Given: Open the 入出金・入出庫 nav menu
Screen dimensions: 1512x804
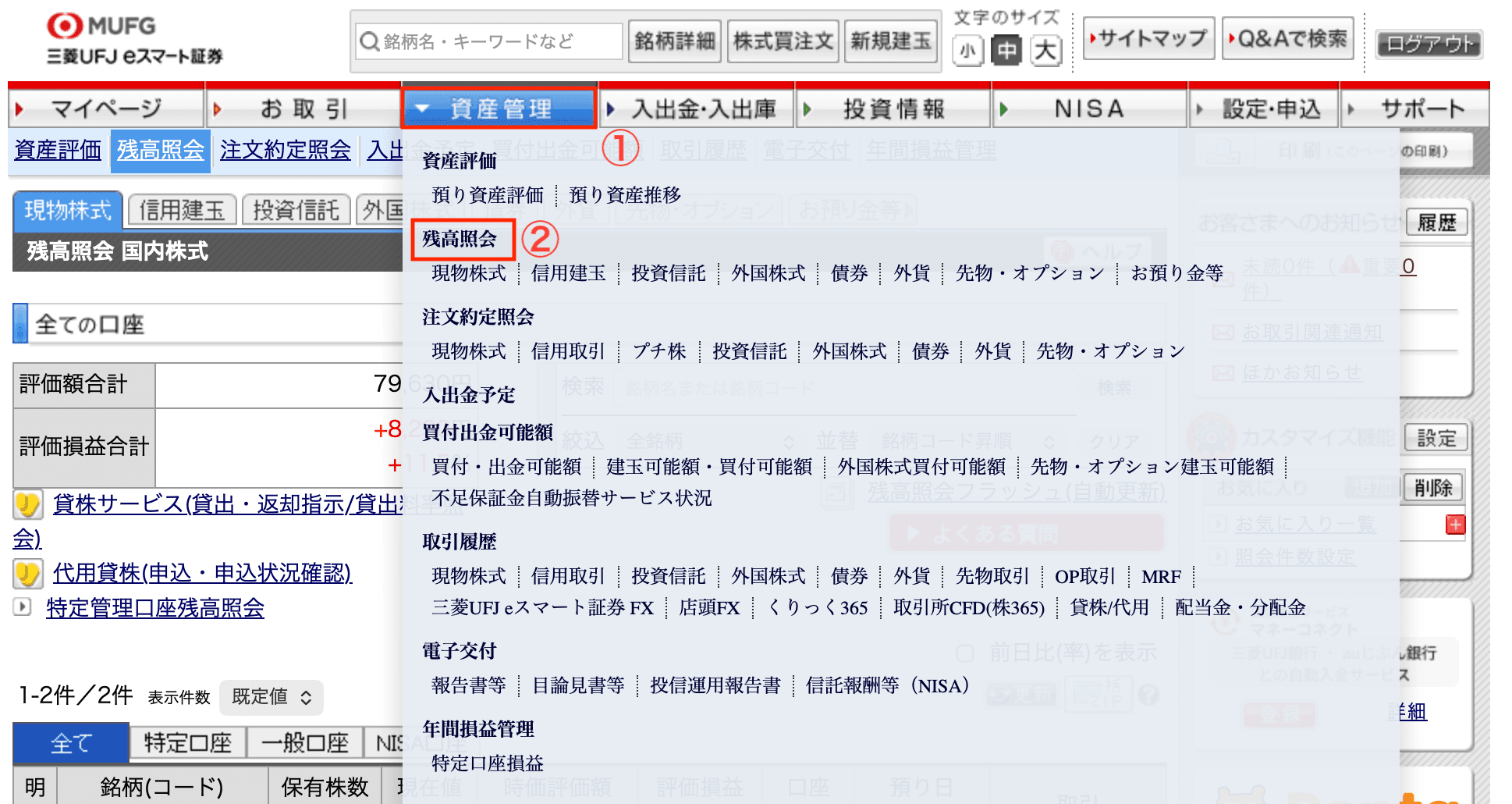Looking at the screenshot, I should click(697, 109).
